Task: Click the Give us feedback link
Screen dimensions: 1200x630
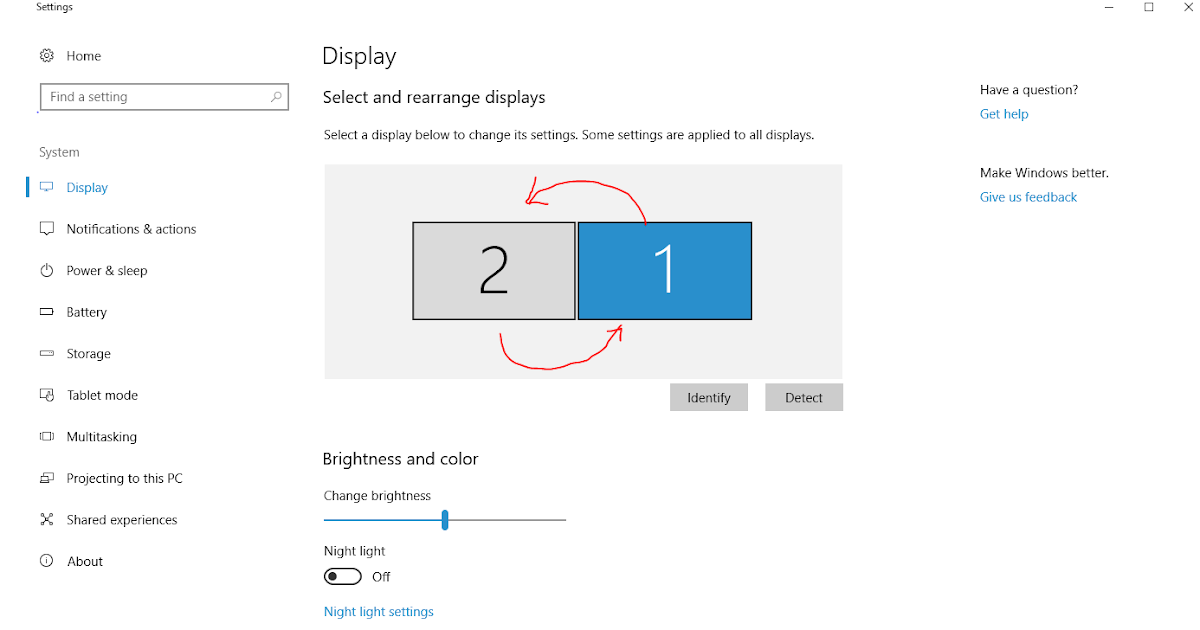Action: [x=1028, y=197]
